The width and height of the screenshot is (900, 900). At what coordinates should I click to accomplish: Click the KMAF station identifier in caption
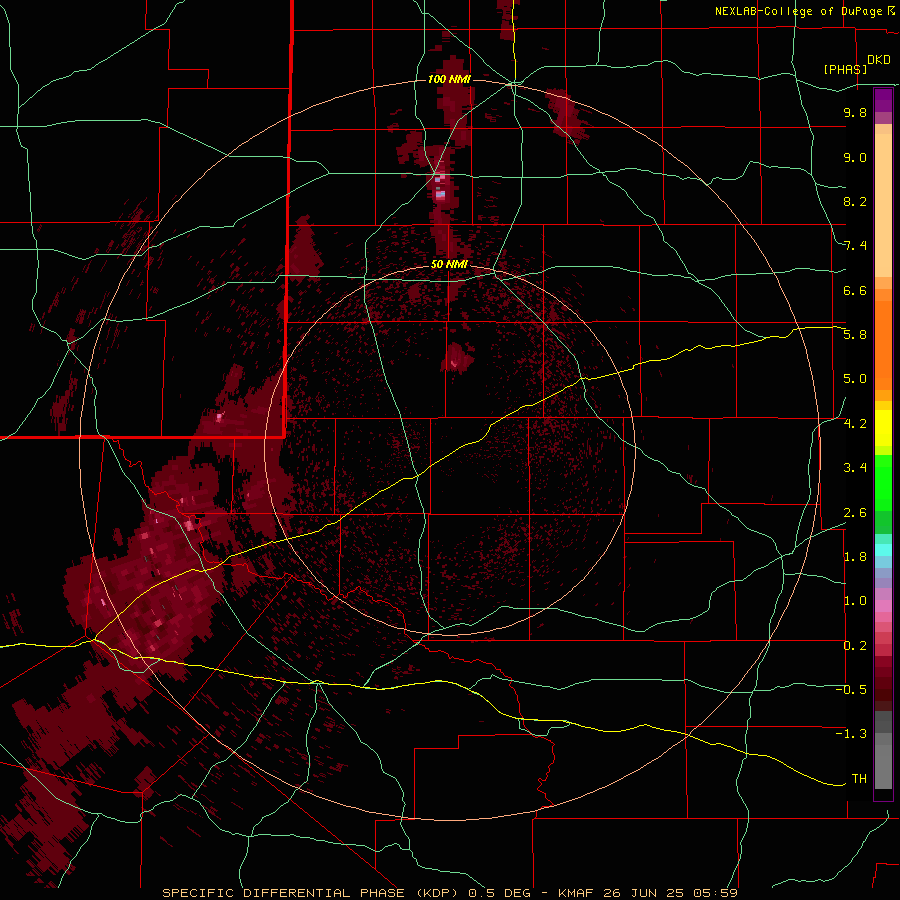pos(576,893)
